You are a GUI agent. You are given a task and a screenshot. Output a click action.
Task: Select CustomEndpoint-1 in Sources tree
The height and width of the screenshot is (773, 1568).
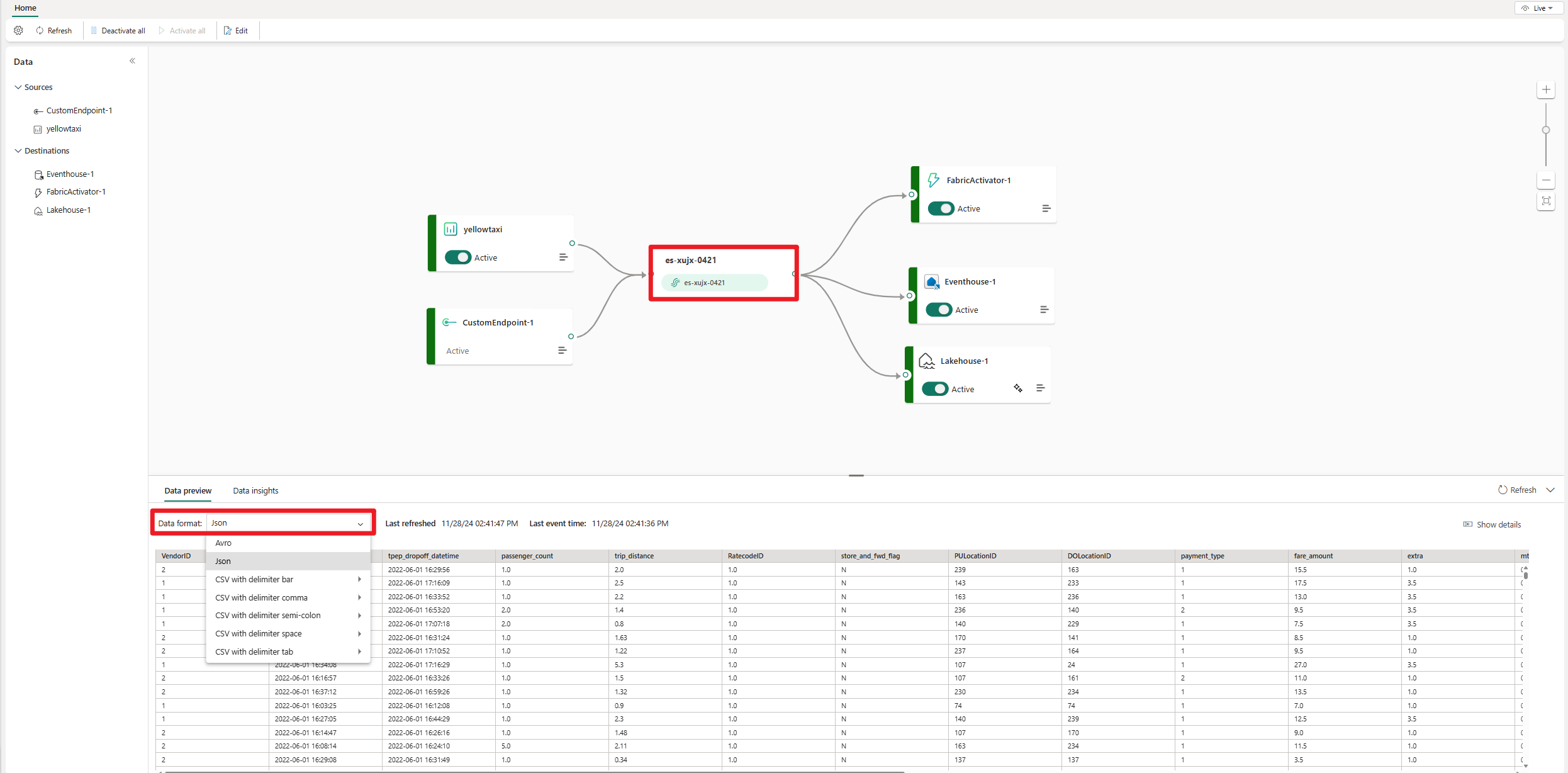79,110
